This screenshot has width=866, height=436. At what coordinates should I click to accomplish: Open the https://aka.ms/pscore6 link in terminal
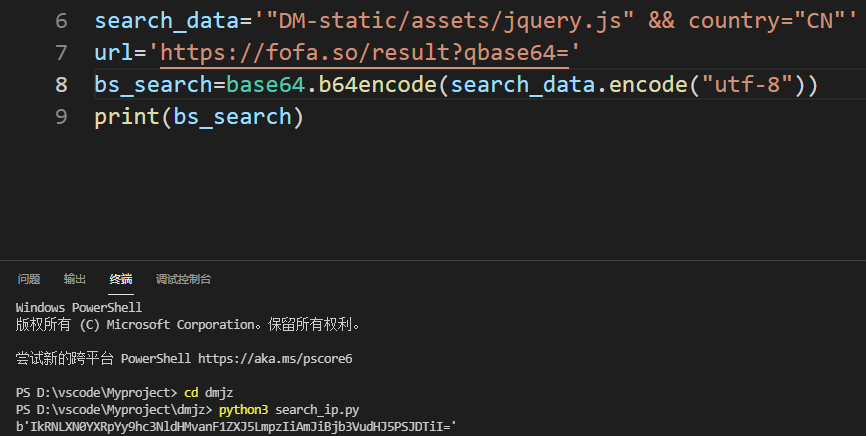[275, 359]
